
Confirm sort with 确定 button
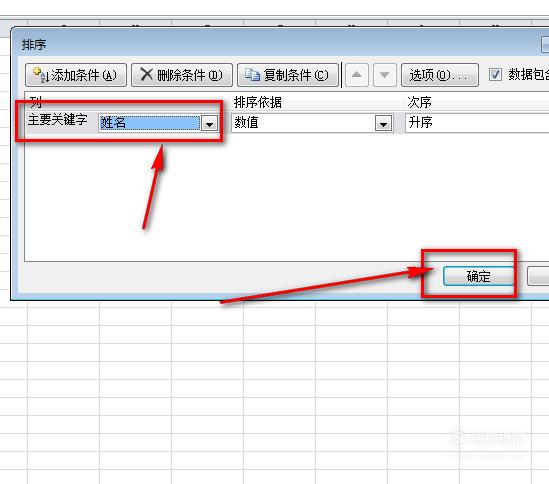tap(478, 276)
